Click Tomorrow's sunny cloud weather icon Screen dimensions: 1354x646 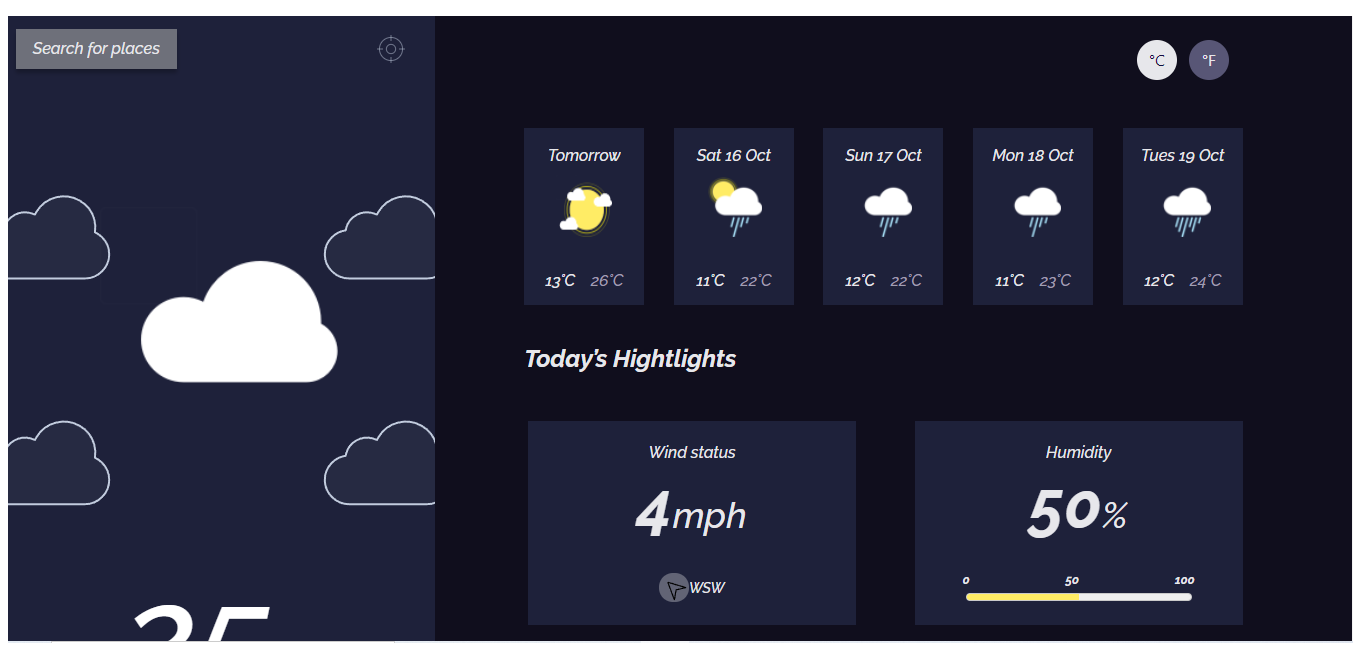coord(585,211)
